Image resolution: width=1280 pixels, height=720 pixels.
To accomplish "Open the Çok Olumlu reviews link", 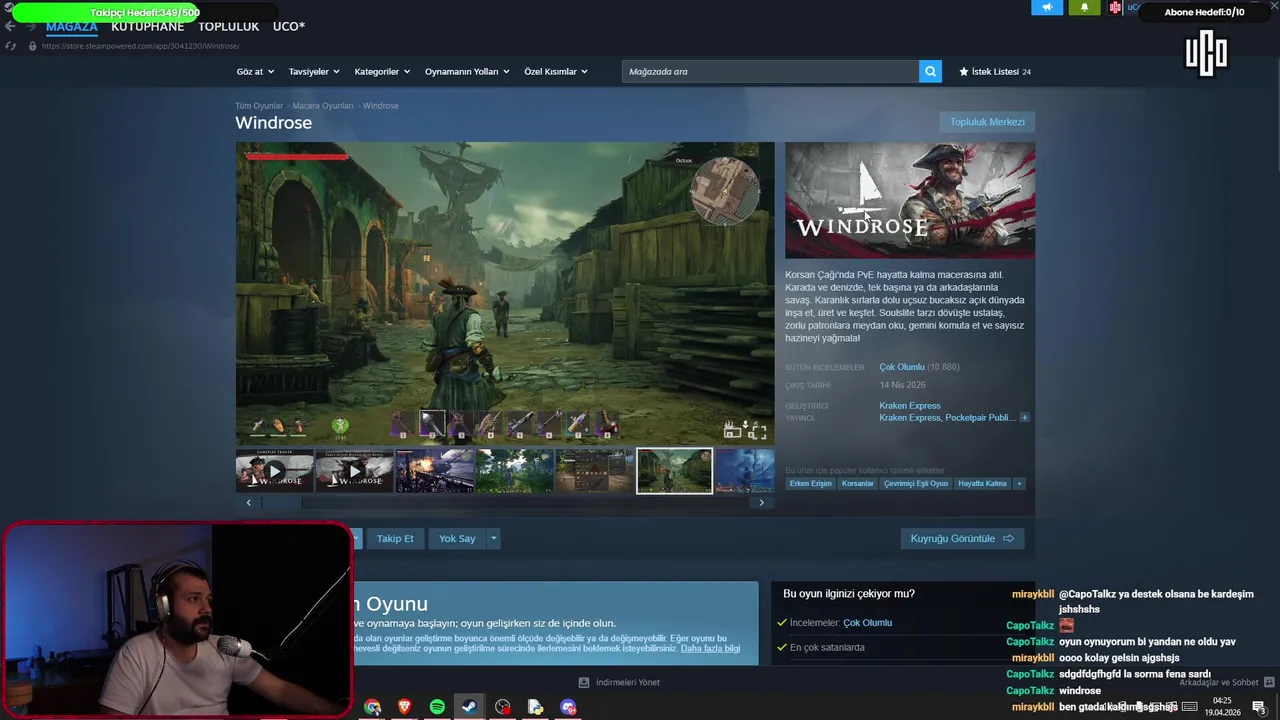I will [x=902, y=367].
